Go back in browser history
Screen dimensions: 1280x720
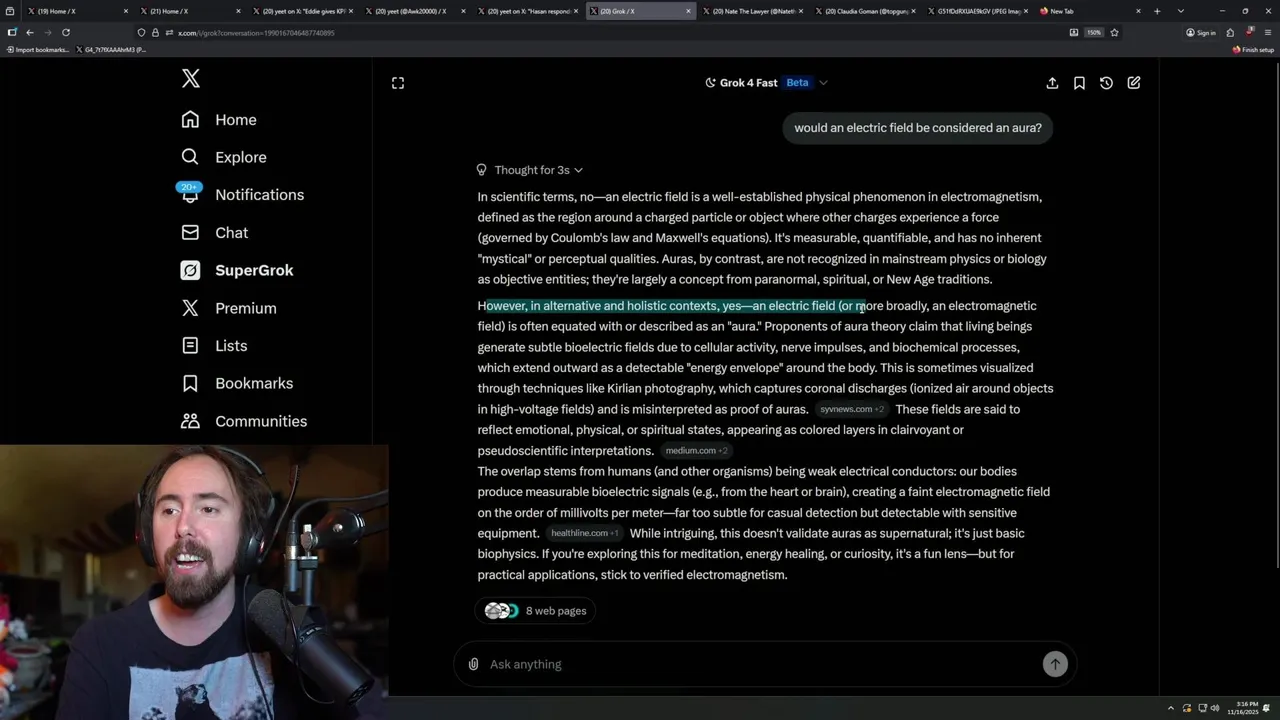[x=30, y=32]
